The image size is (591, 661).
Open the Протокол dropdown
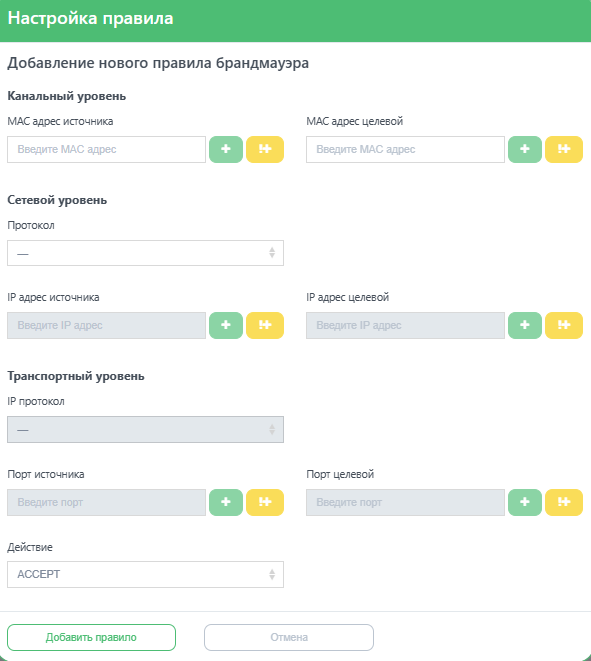pyautogui.click(x=145, y=253)
